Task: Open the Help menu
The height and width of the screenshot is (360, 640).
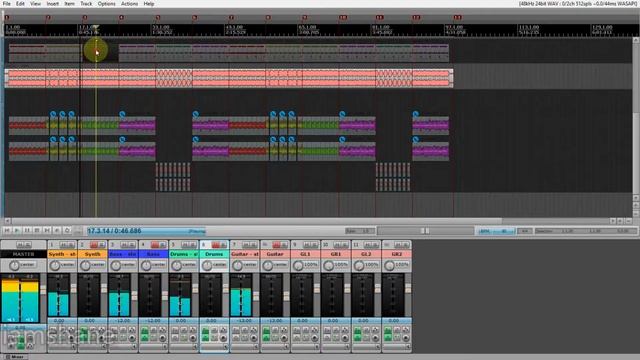Action: coord(149,4)
